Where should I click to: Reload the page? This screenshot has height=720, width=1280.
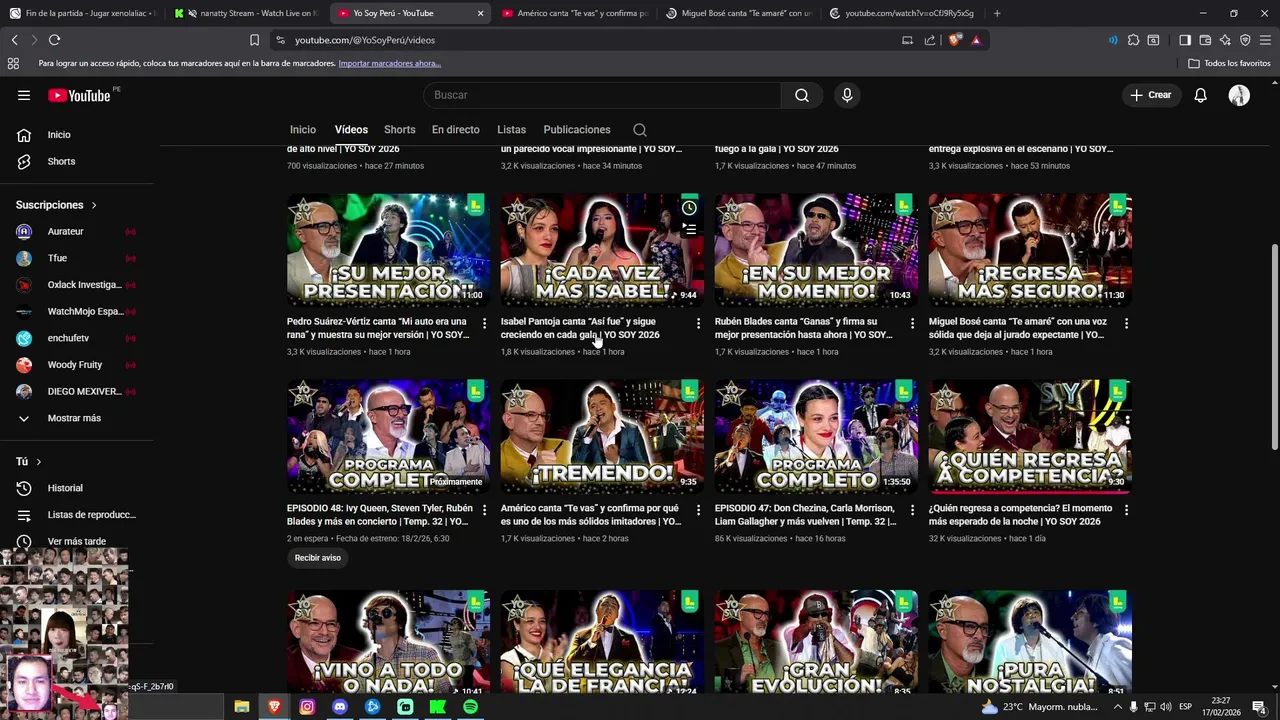54,40
